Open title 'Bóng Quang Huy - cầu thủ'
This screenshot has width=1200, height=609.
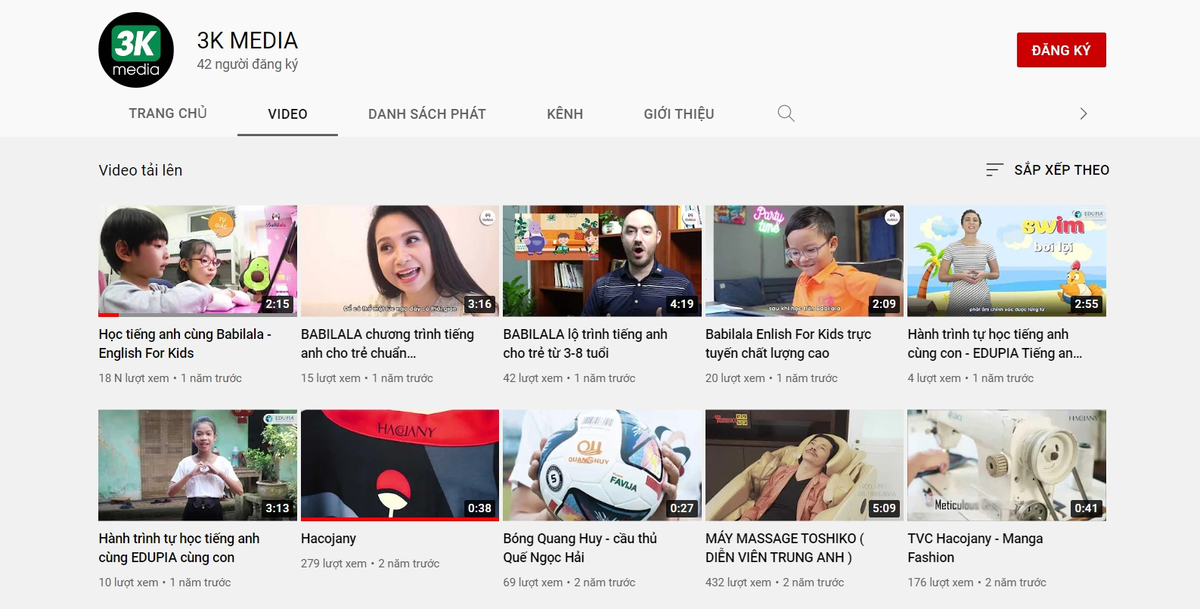click(580, 548)
